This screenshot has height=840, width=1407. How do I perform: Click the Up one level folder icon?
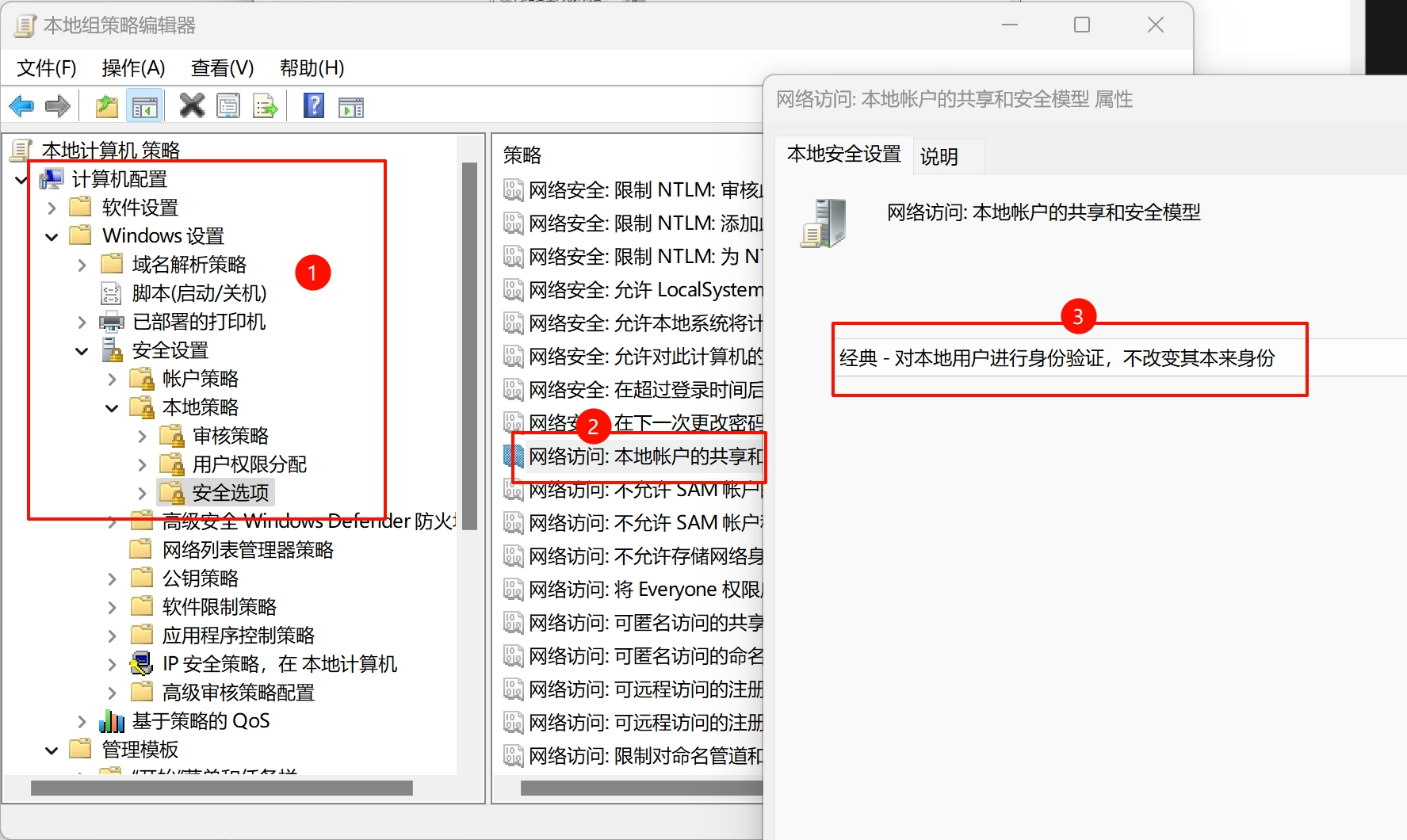pos(106,106)
